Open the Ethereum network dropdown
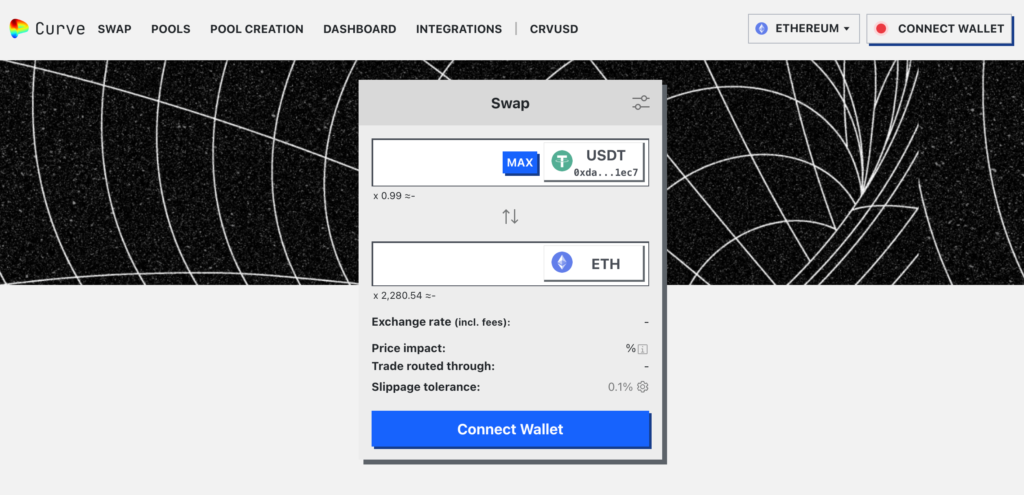1024x495 pixels. tap(804, 29)
